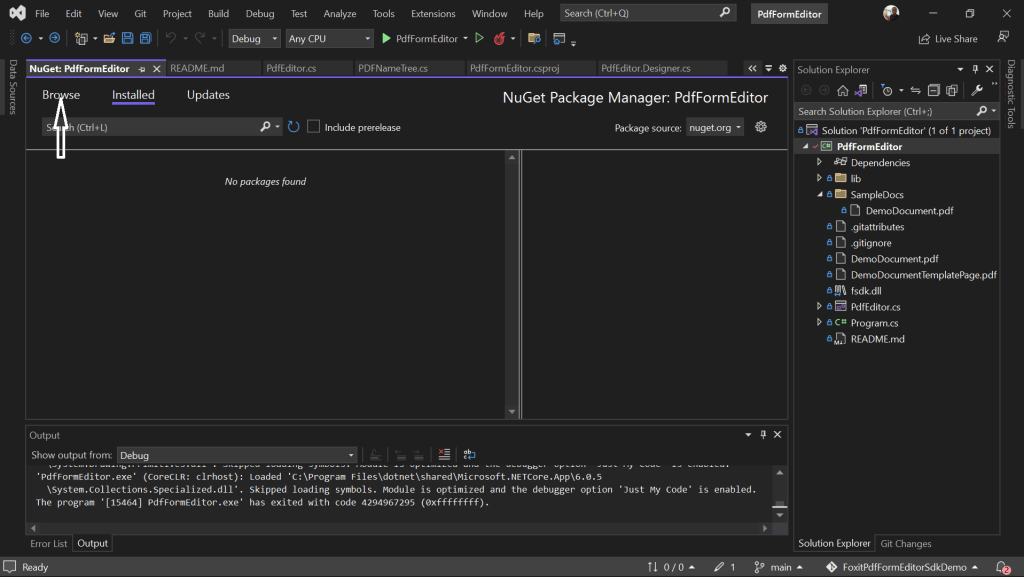Image resolution: width=1024 pixels, height=577 pixels.
Task: Click the main branch in status bar
Action: 778,567
